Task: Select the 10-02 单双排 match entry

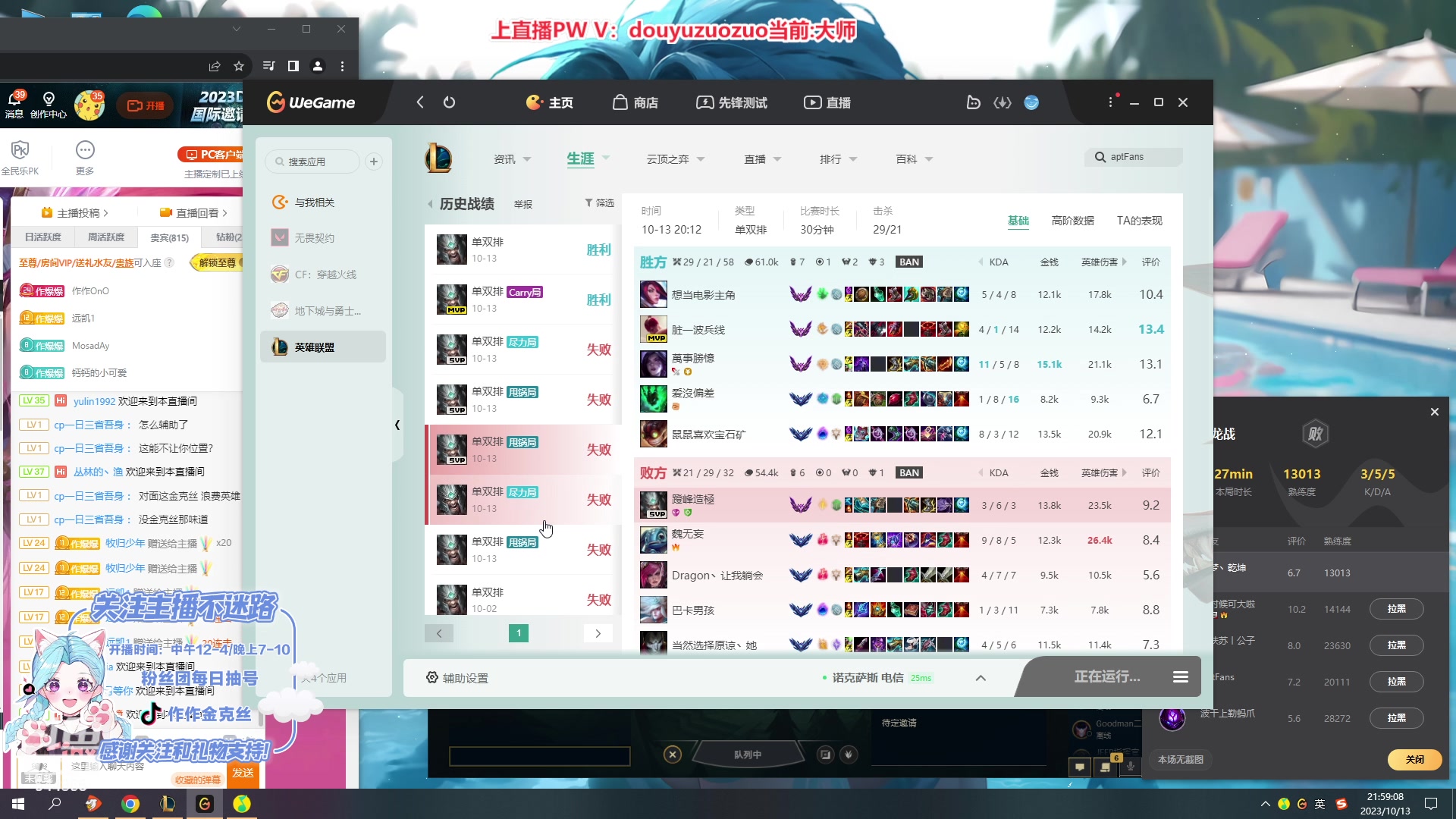Action: [523, 599]
